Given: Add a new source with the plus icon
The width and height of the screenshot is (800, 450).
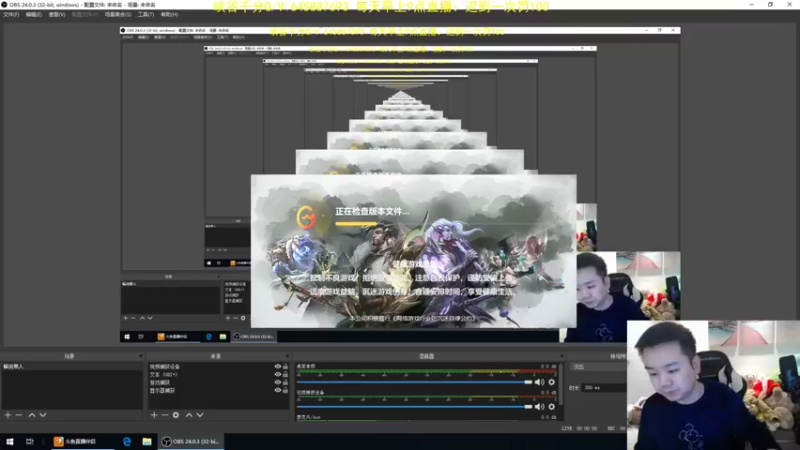Looking at the screenshot, I should click(154, 415).
